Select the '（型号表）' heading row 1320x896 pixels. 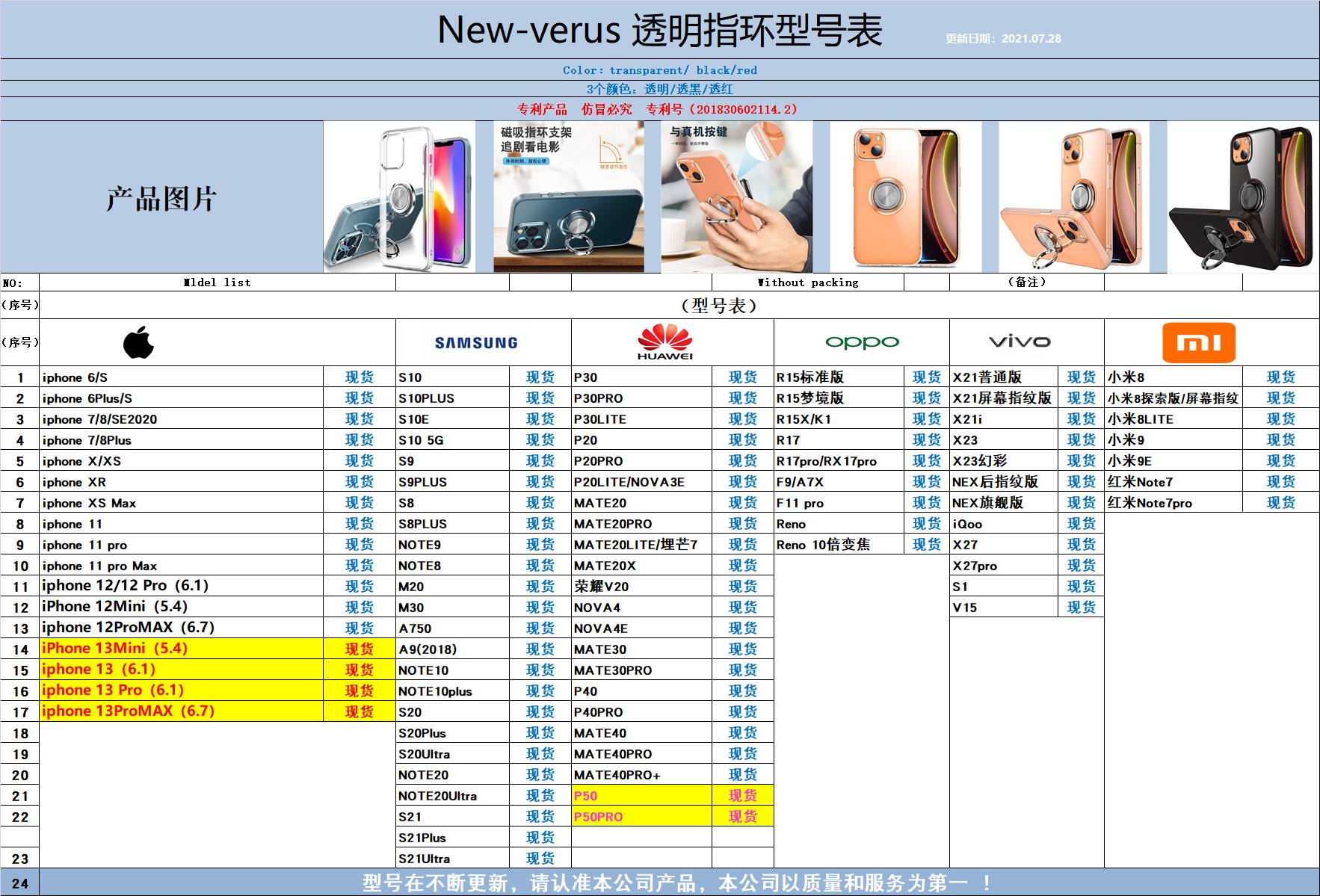tap(679, 305)
